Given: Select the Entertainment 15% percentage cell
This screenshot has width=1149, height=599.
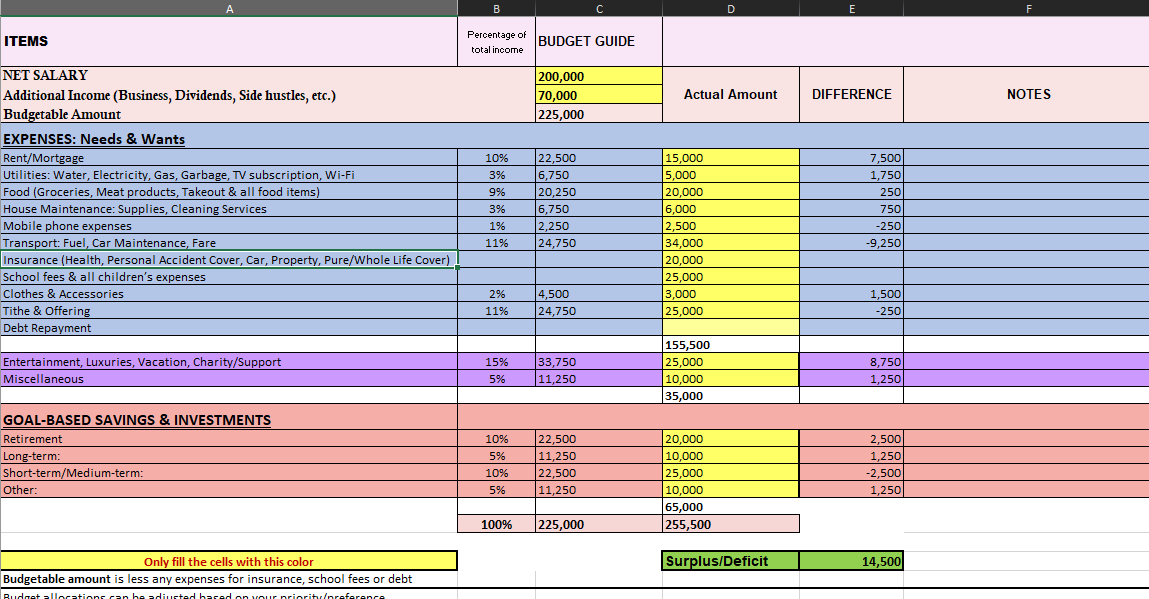Looking at the screenshot, I should click(x=496, y=362).
